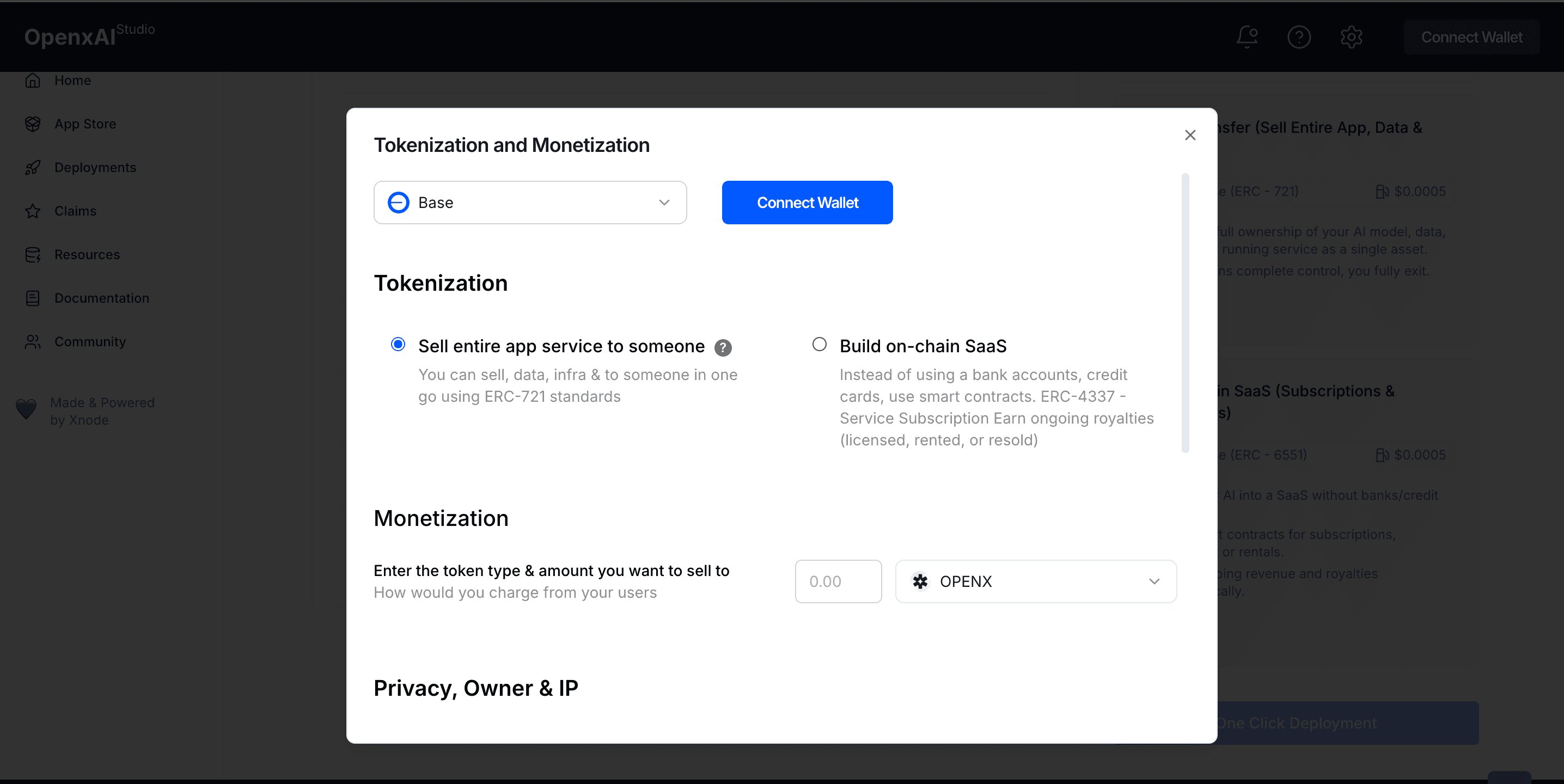Click the Documentation page icon
1564x784 pixels.
point(33,298)
